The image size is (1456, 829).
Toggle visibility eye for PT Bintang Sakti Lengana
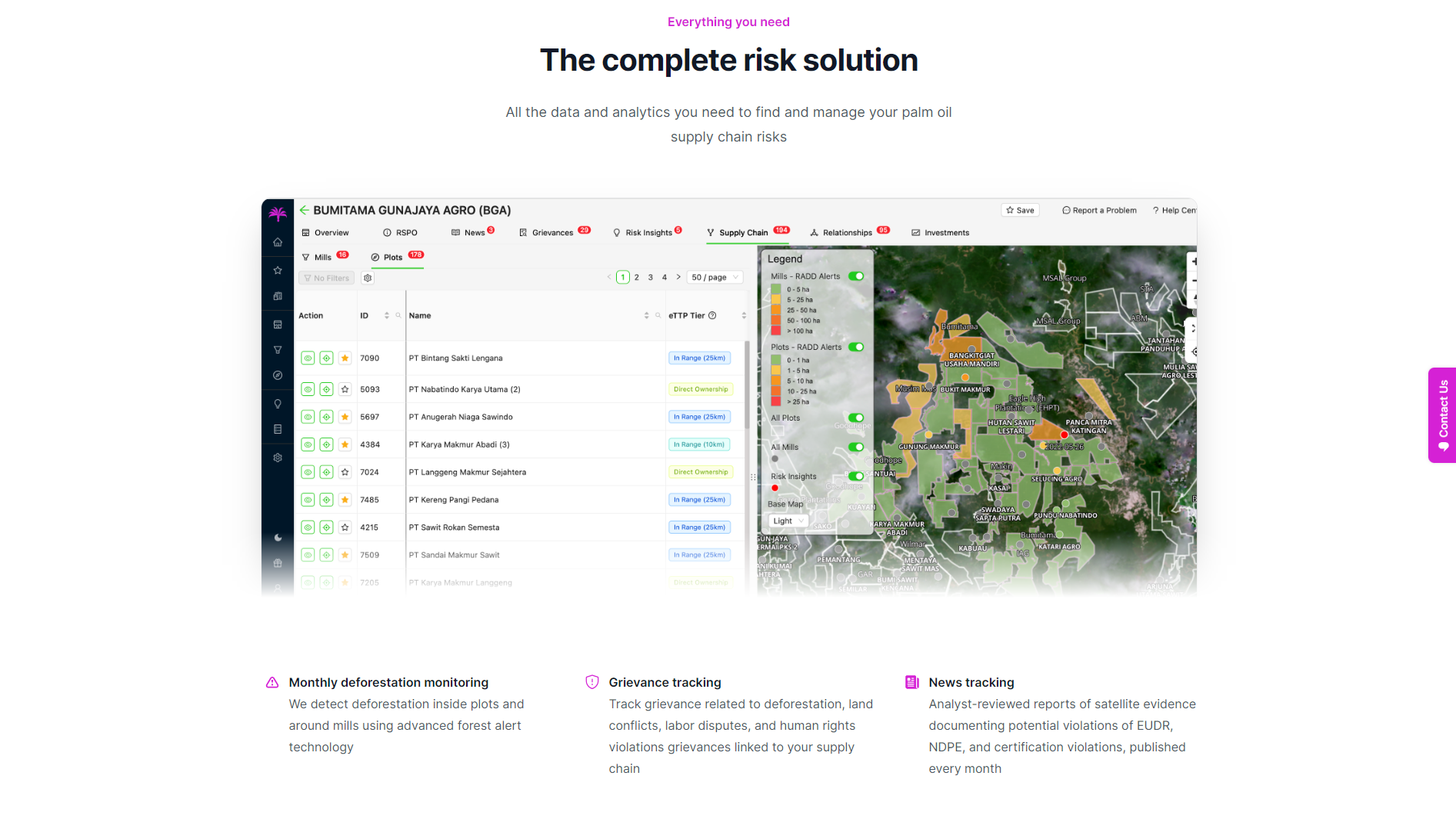pyautogui.click(x=308, y=358)
